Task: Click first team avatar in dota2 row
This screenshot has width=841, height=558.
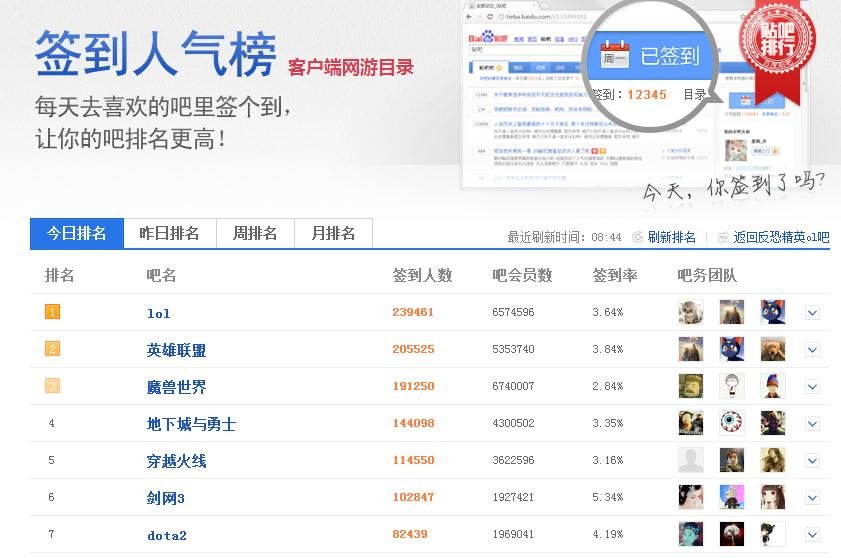Action: click(691, 534)
